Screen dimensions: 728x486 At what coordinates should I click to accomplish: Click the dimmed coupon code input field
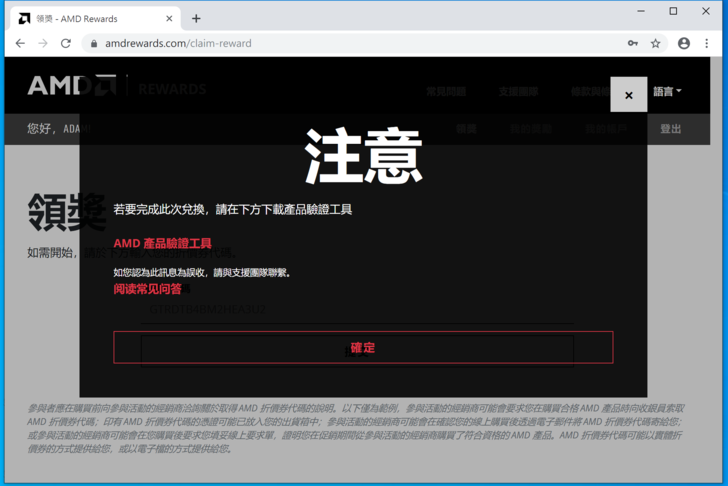357,309
